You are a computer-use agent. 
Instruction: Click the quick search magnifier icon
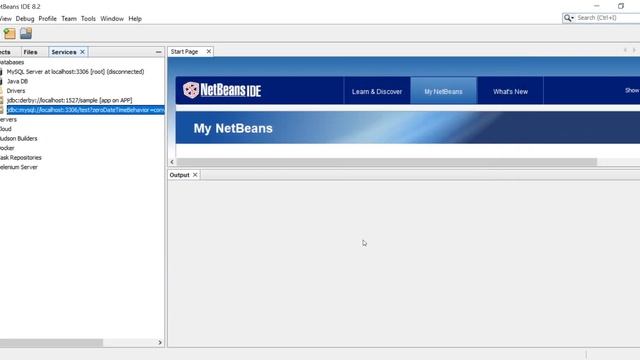[569, 18]
